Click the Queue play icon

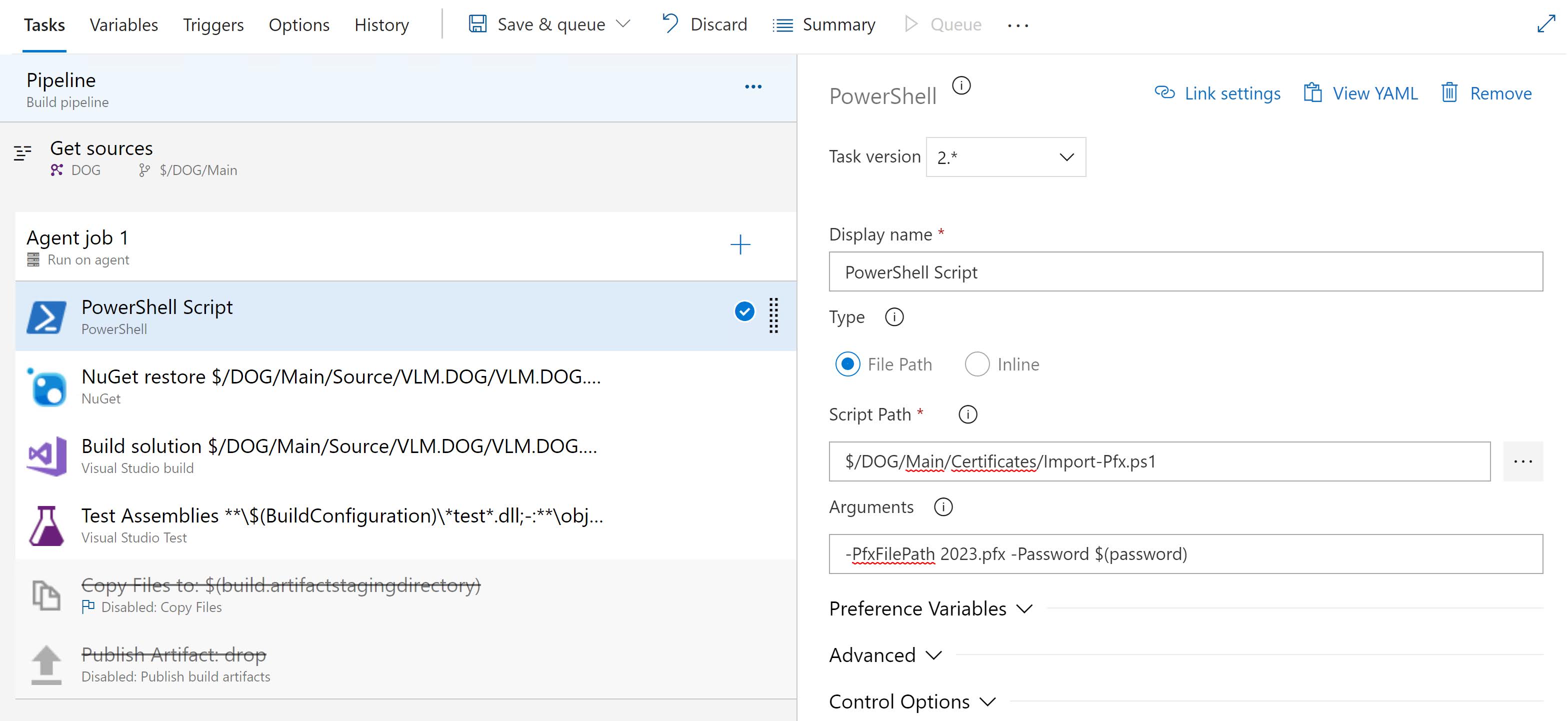pyautogui.click(x=911, y=24)
